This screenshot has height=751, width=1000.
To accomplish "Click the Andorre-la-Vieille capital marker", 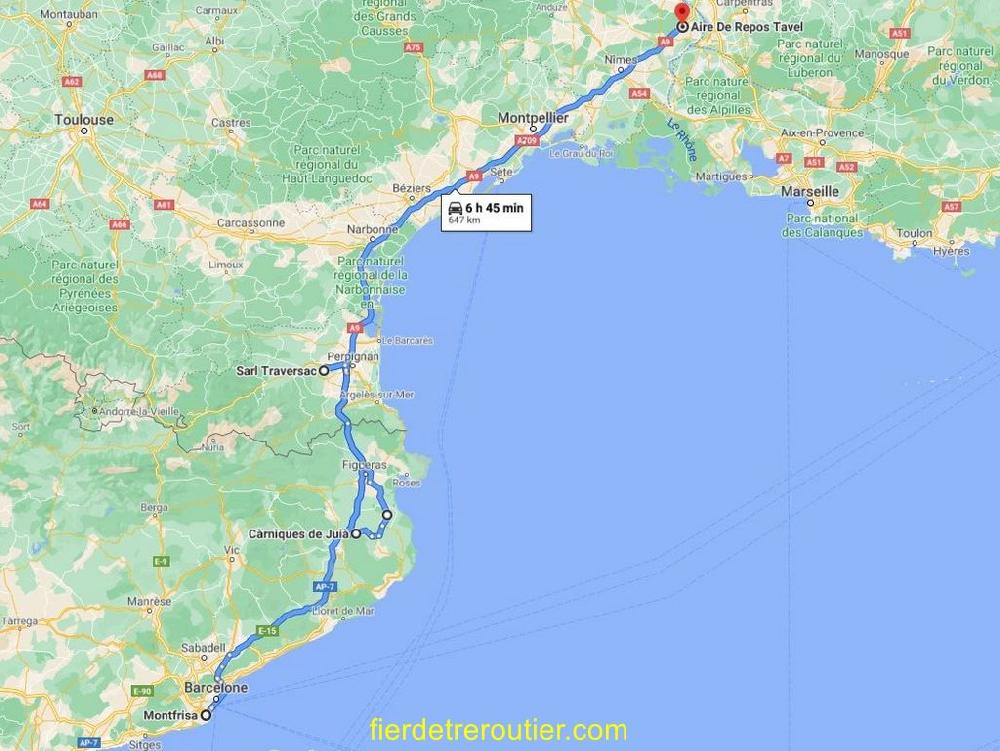I will click(94, 411).
